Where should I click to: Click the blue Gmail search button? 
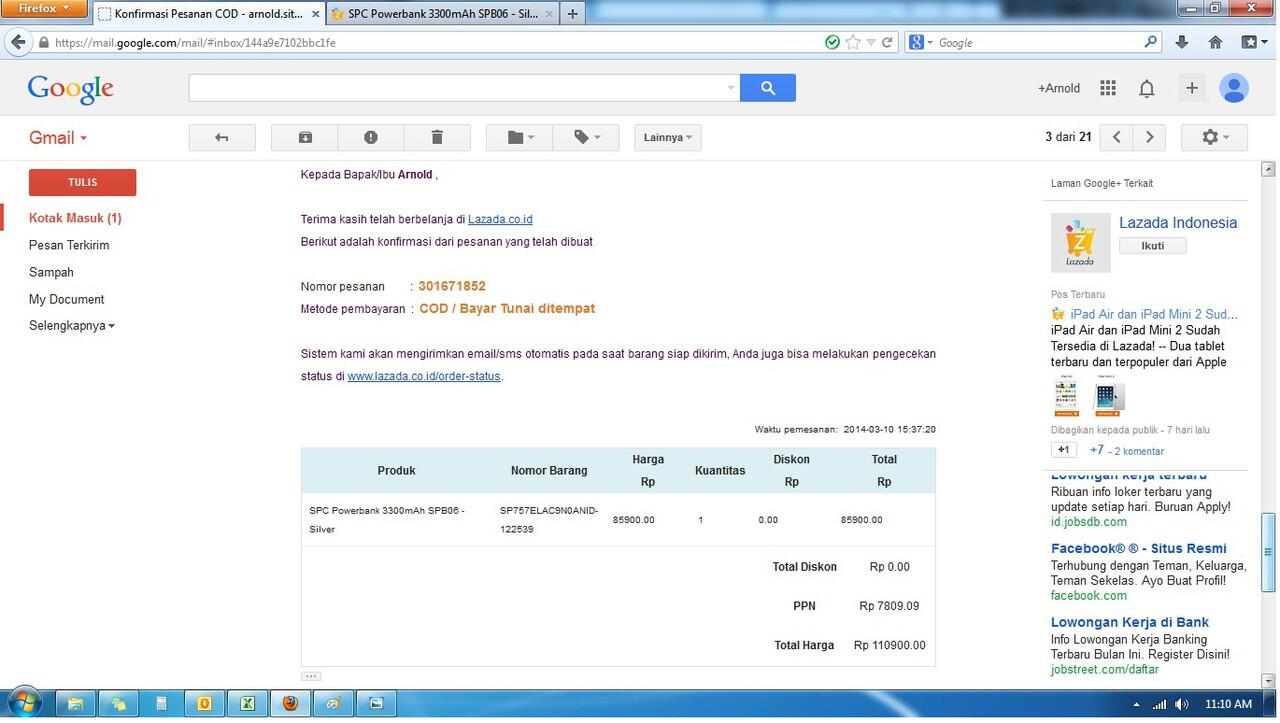(768, 88)
